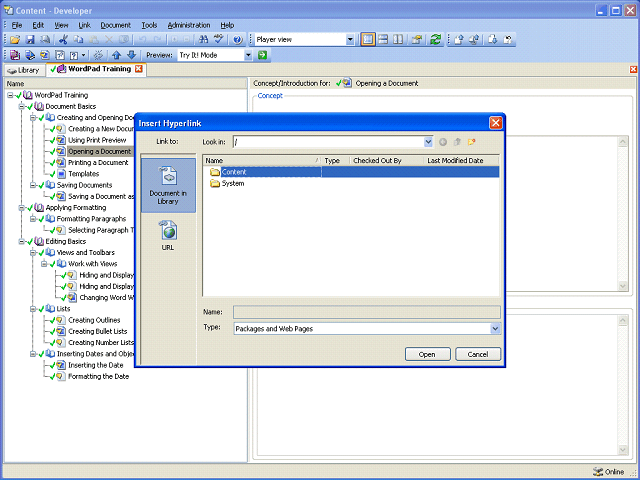Click the Cancel Check Out icon

[x=508, y=40]
